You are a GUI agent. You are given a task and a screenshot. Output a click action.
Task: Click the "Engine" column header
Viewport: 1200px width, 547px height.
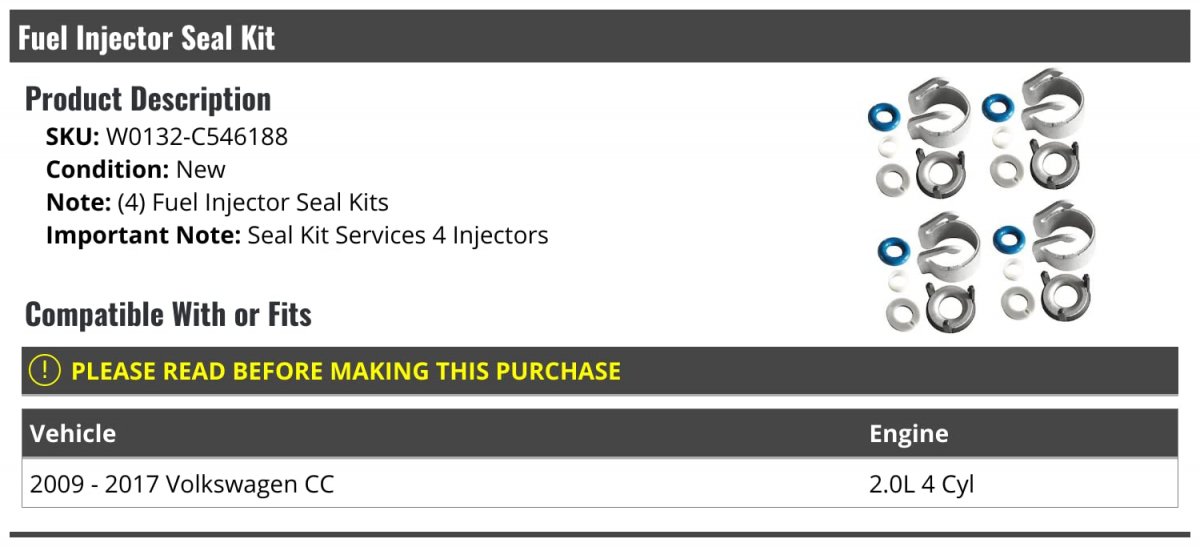908,434
